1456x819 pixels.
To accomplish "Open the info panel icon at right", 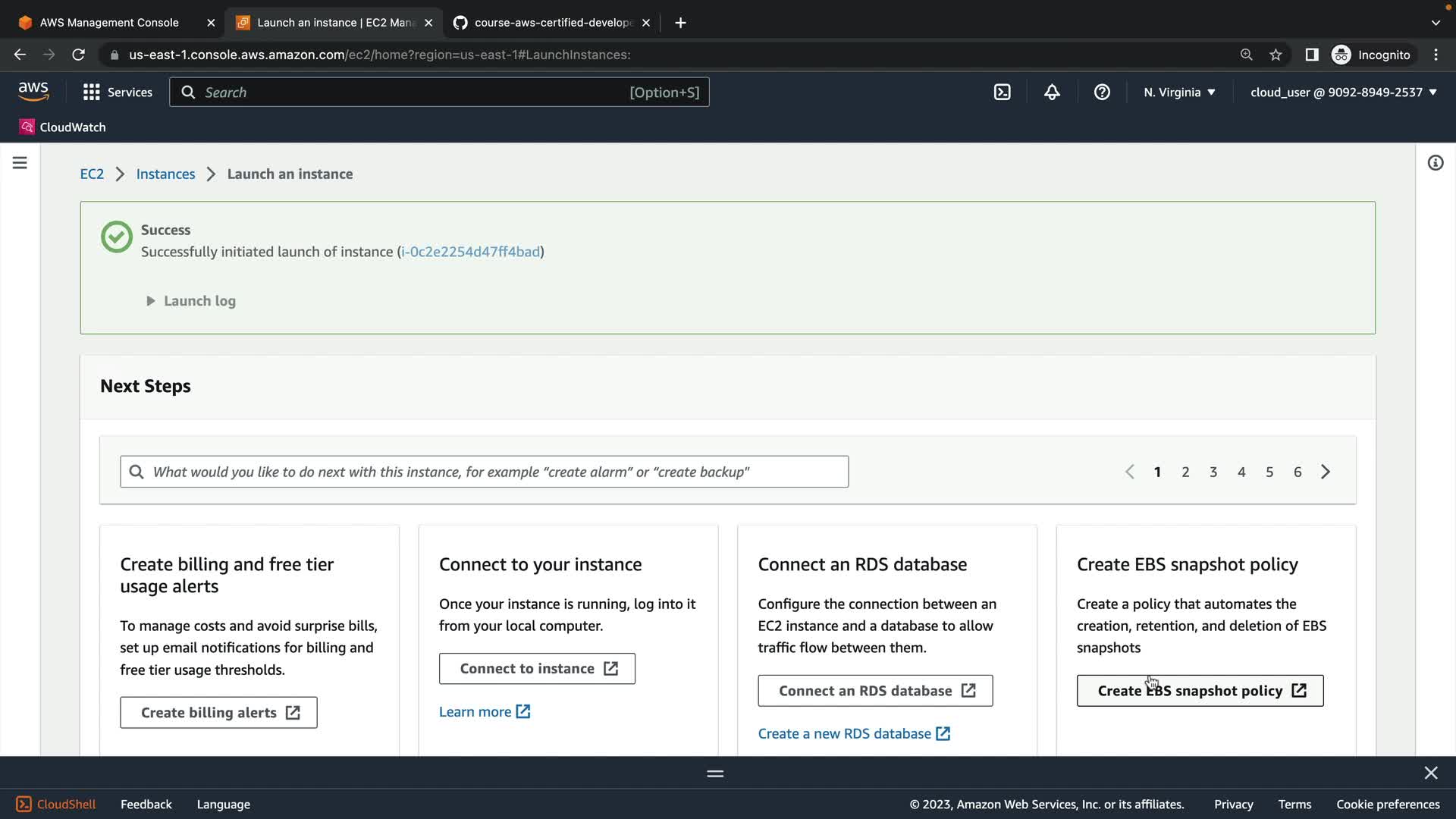I will [1435, 163].
